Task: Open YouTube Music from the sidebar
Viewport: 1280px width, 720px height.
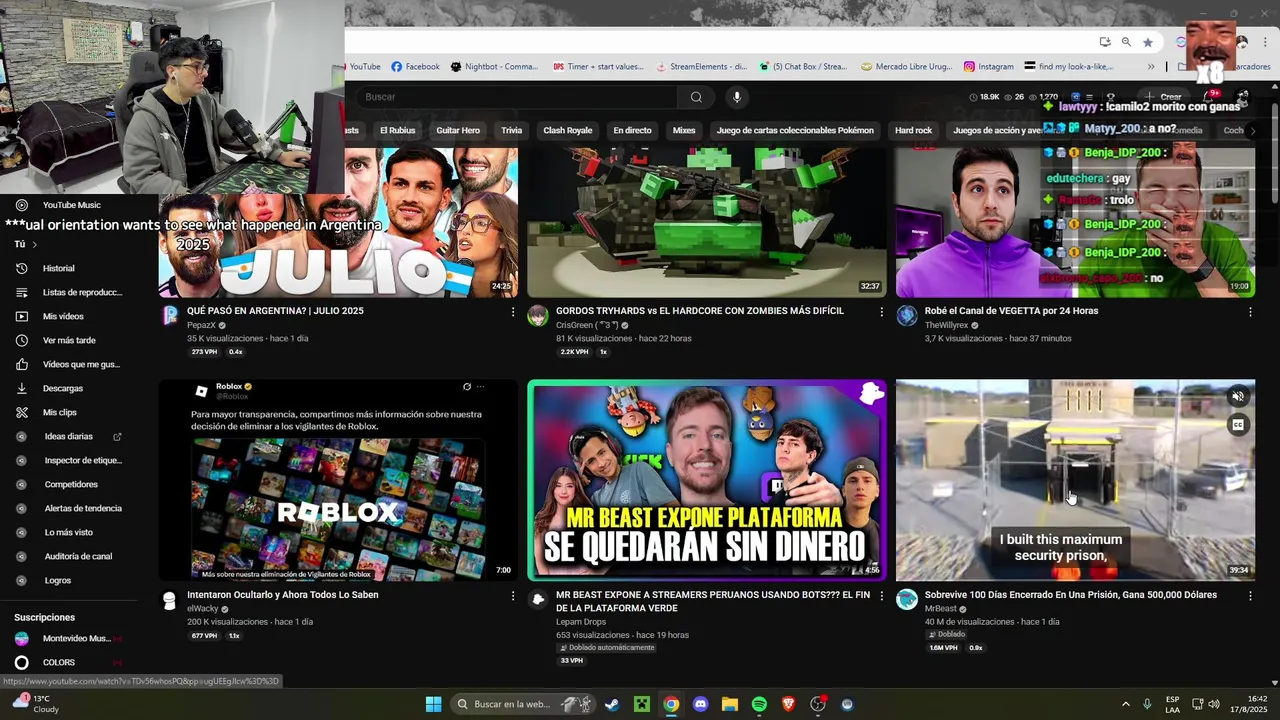Action: pos(70,205)
